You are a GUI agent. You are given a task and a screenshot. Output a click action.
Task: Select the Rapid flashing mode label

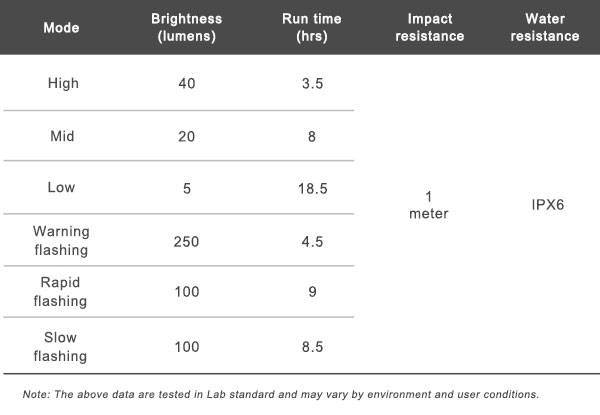tap(62, 291)
